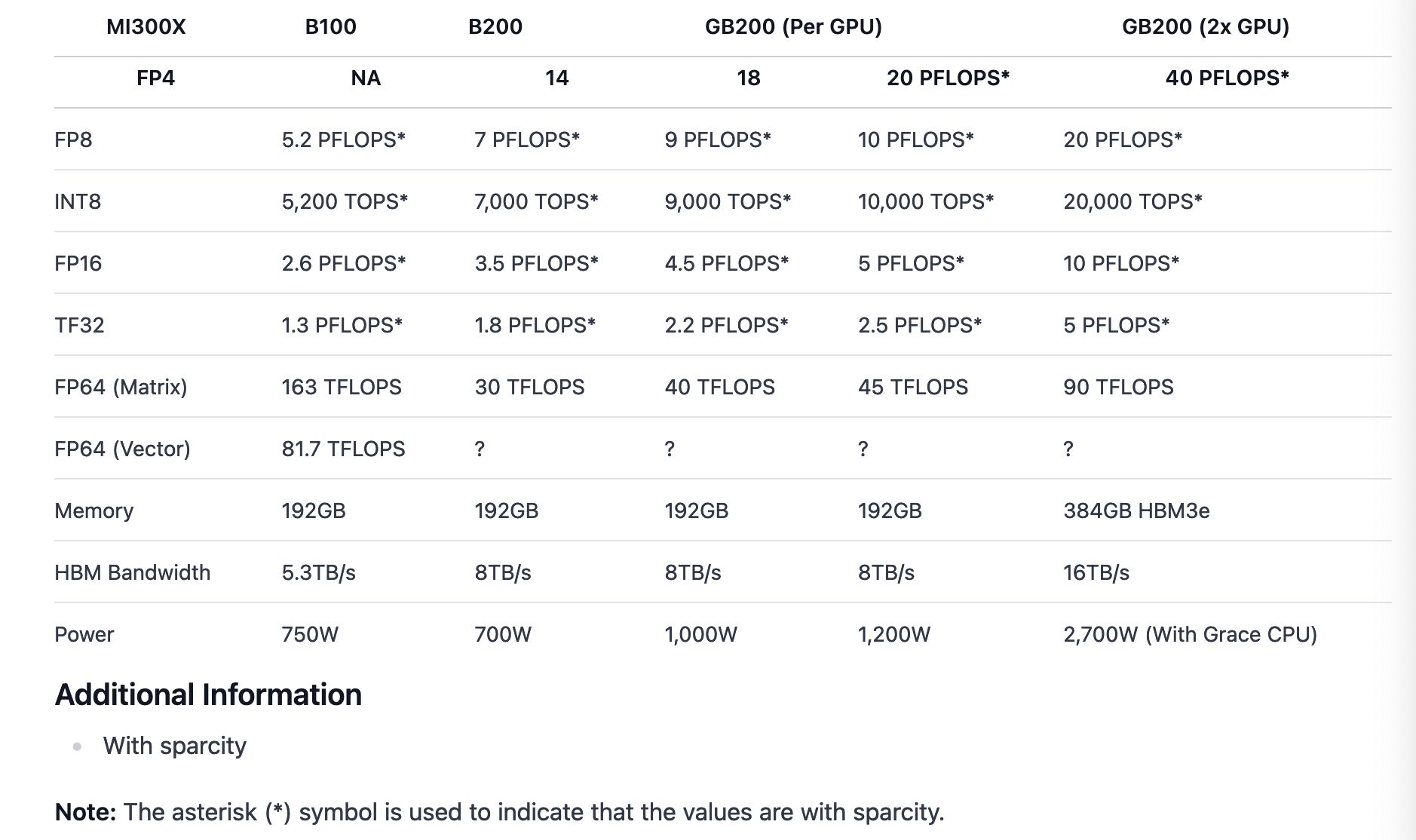Select the HBM Bandwidth row label
The image size is (1416, 840).
click(132, 572)
